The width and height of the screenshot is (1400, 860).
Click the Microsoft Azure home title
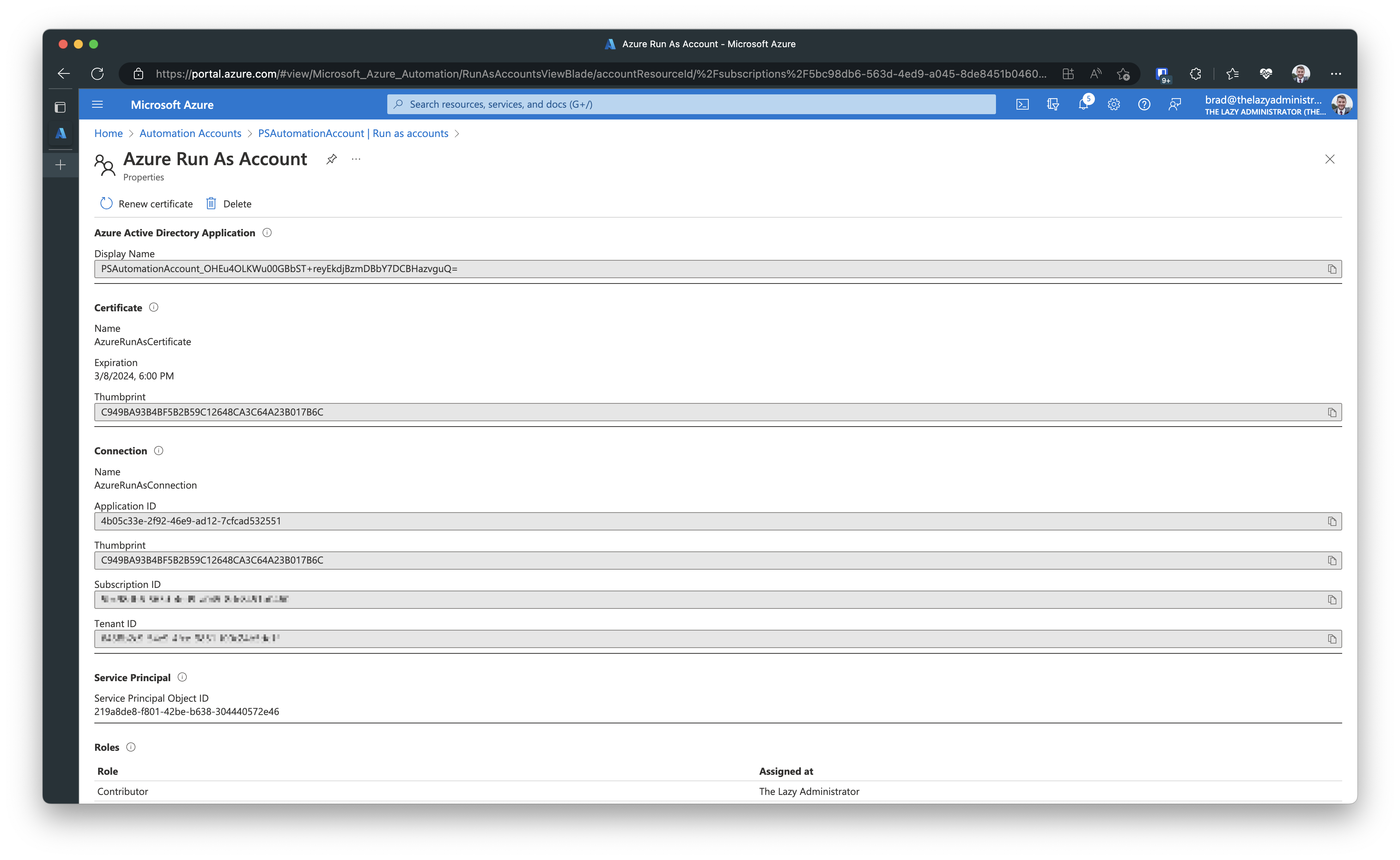click(172, 105)
